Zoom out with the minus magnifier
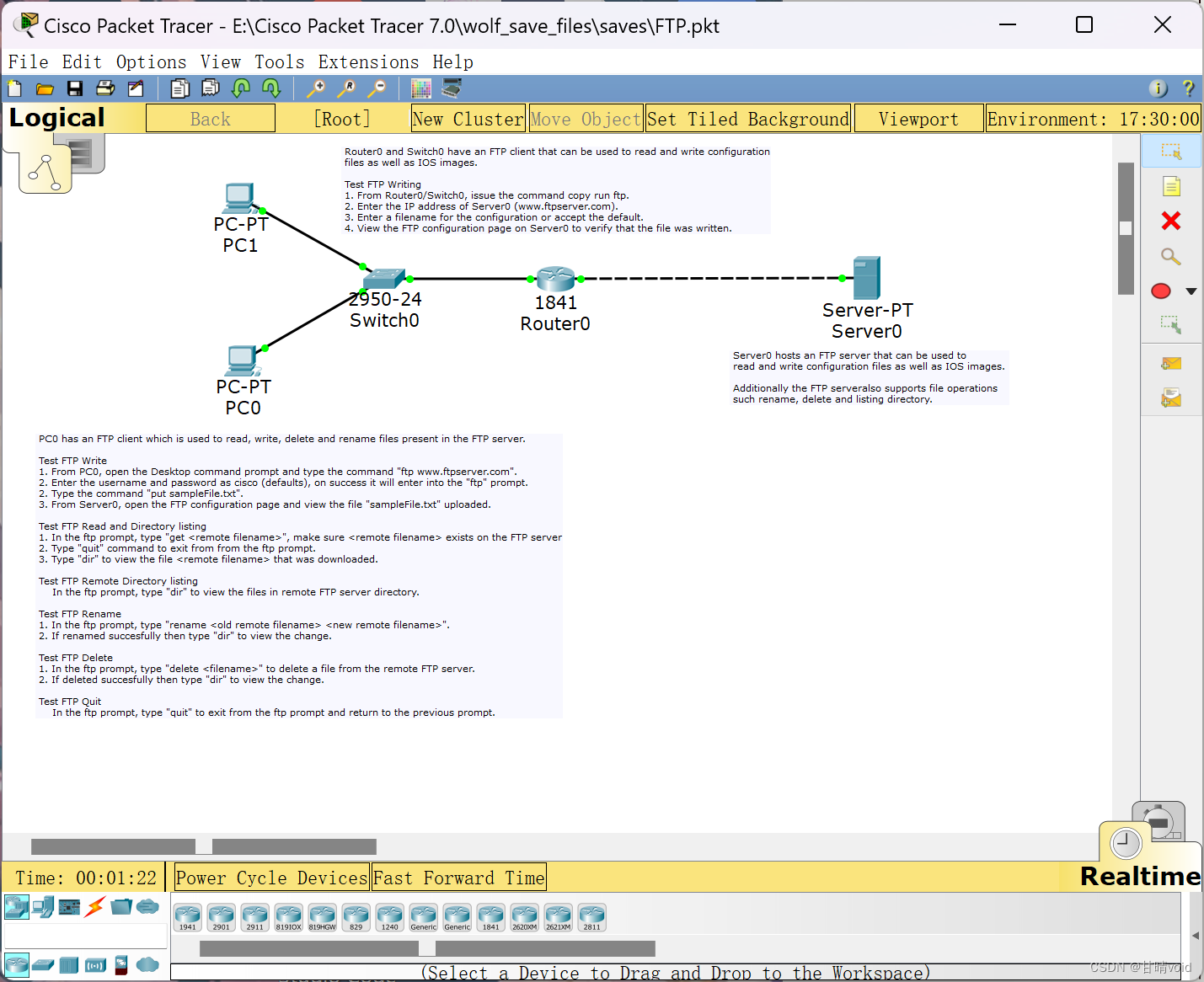The image size is (1204, 982). click(x=377, y=88)
